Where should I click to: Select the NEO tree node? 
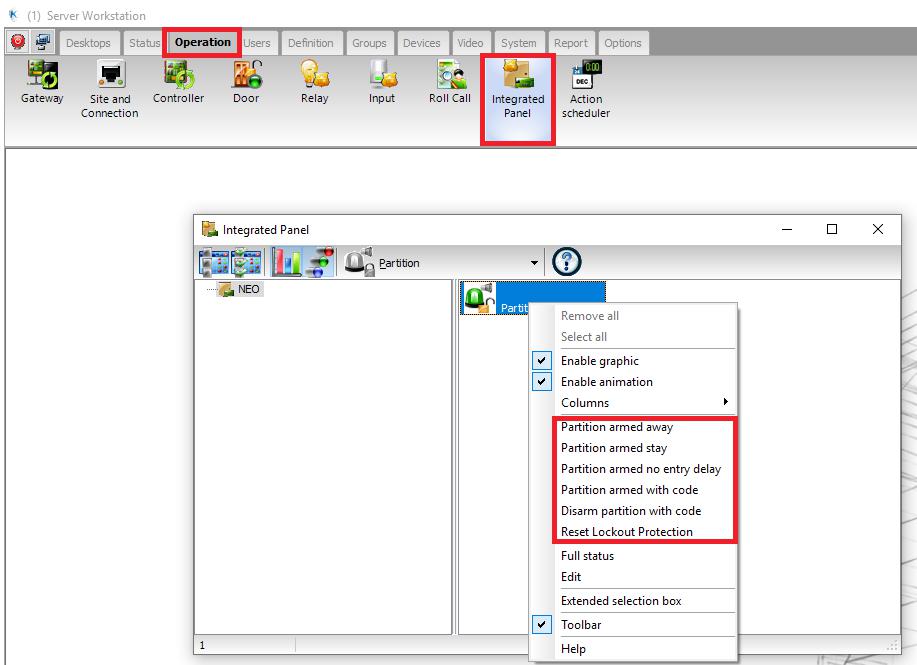[248, 290]
